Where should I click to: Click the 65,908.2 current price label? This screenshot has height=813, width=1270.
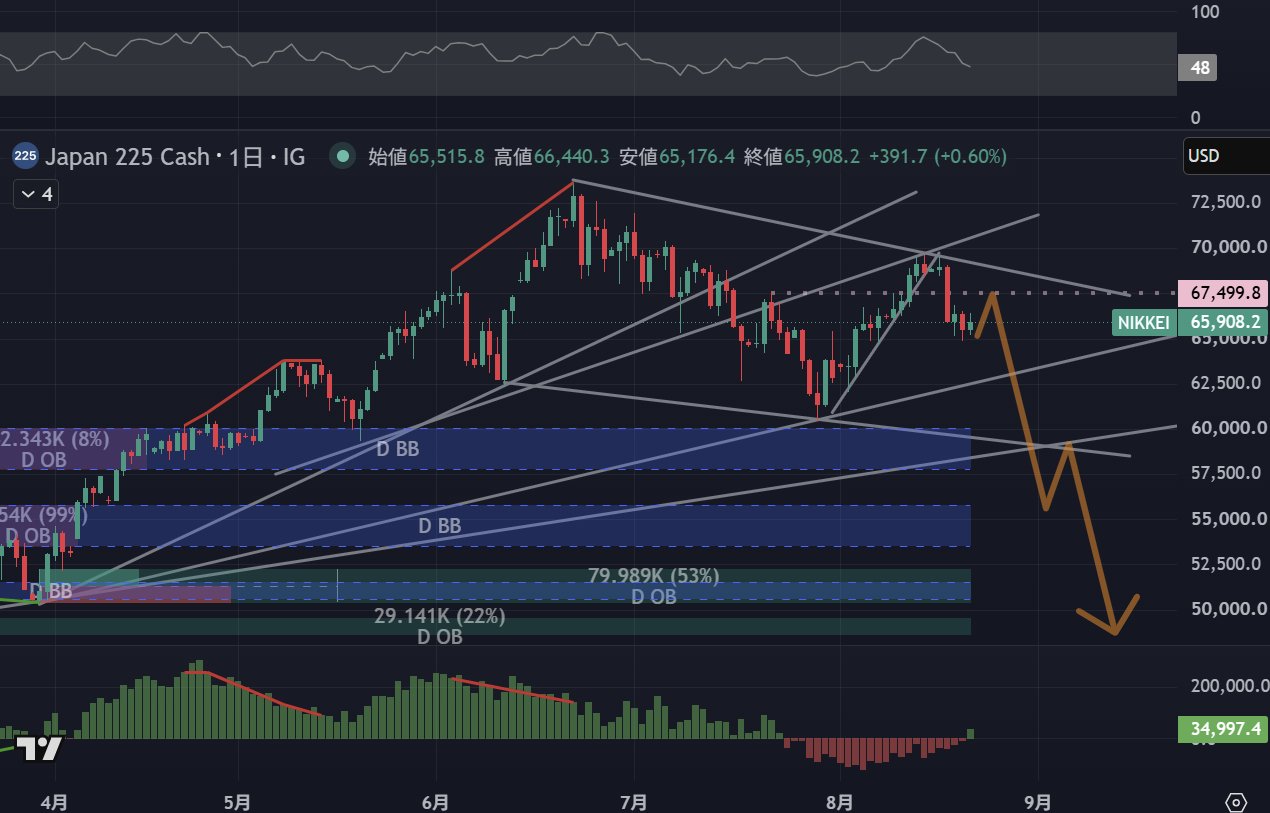(1224, 322)
